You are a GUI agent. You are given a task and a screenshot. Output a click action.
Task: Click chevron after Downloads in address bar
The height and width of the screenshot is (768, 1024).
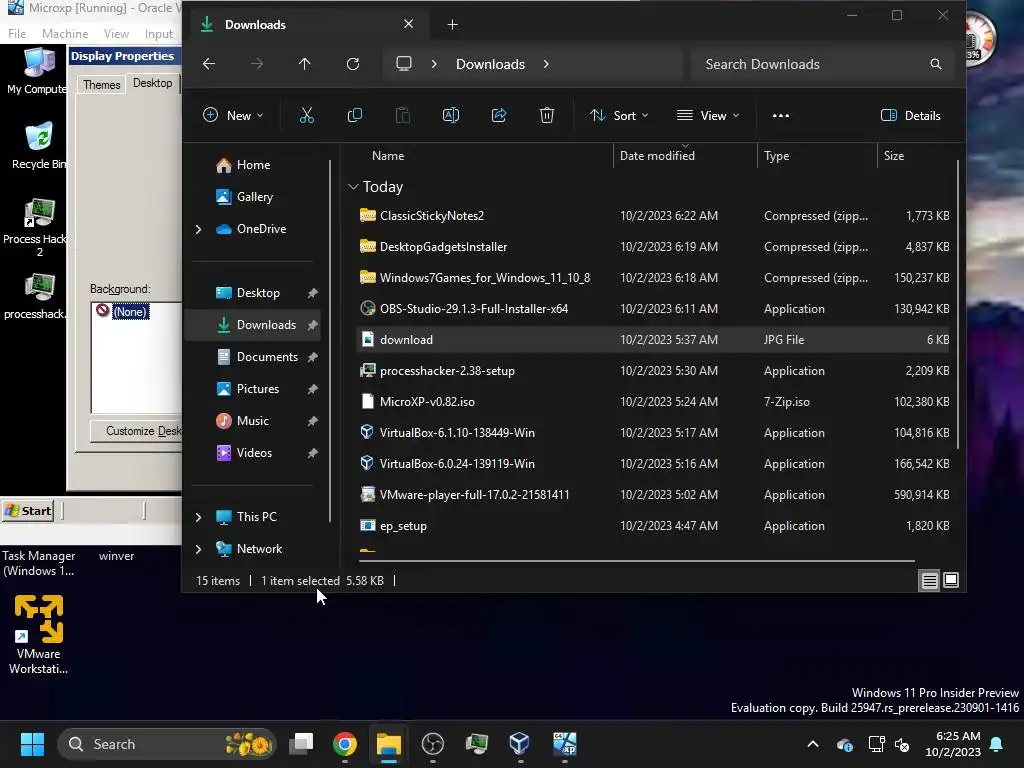(546, 64)
